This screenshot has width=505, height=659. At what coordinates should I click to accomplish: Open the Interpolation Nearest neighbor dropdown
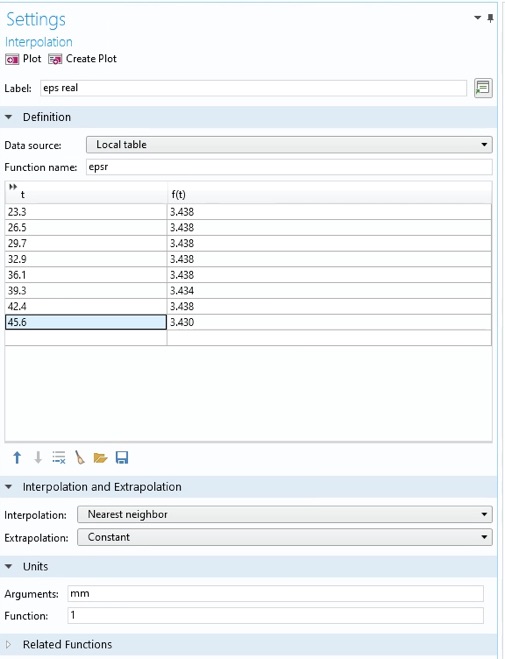pyautogui.click(x=284, y=514)
